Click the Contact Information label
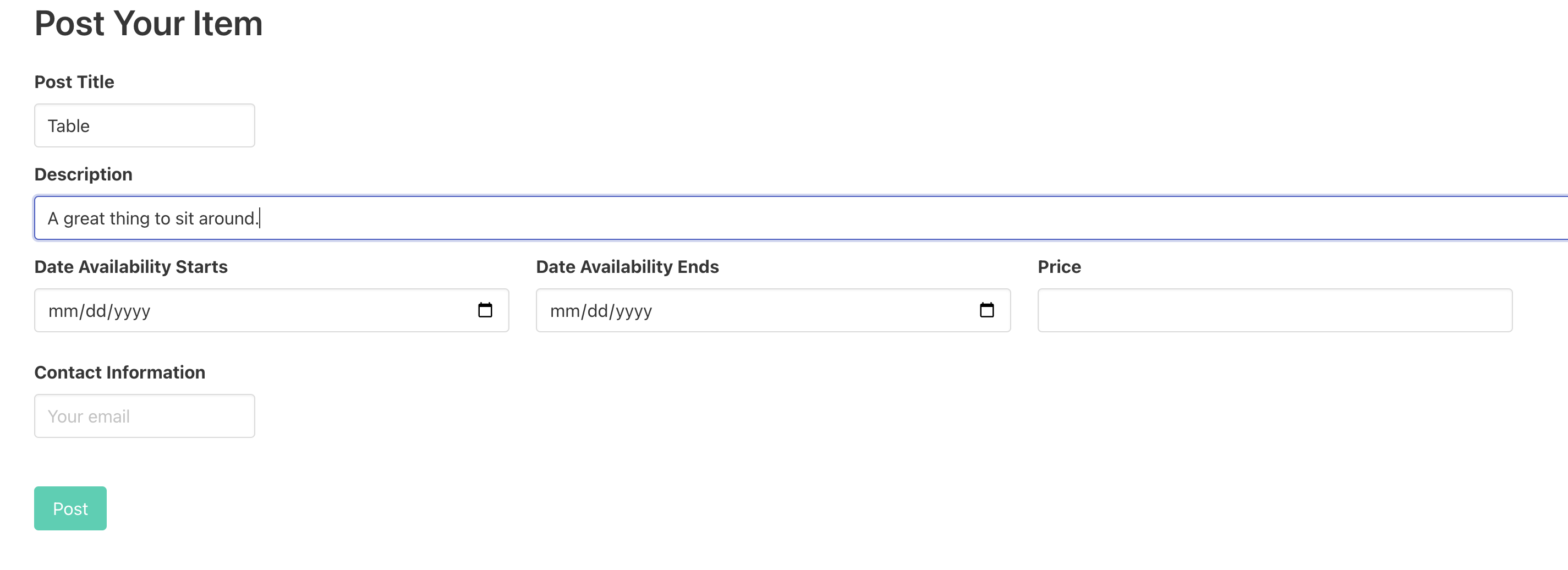This screenshot has height=570, width=1568. pyautogui.click(x=120, y=372)
